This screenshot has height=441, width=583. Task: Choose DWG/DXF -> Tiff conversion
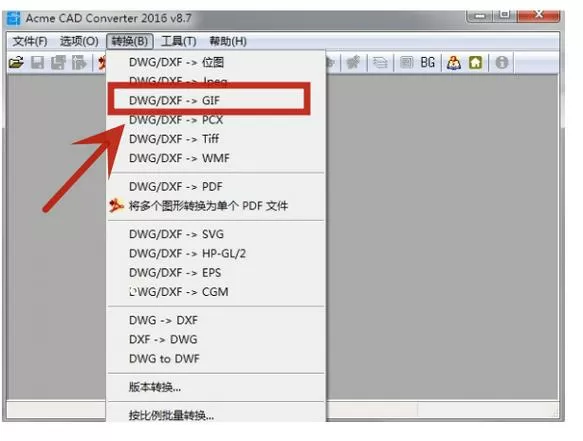[x=216, y=139]
